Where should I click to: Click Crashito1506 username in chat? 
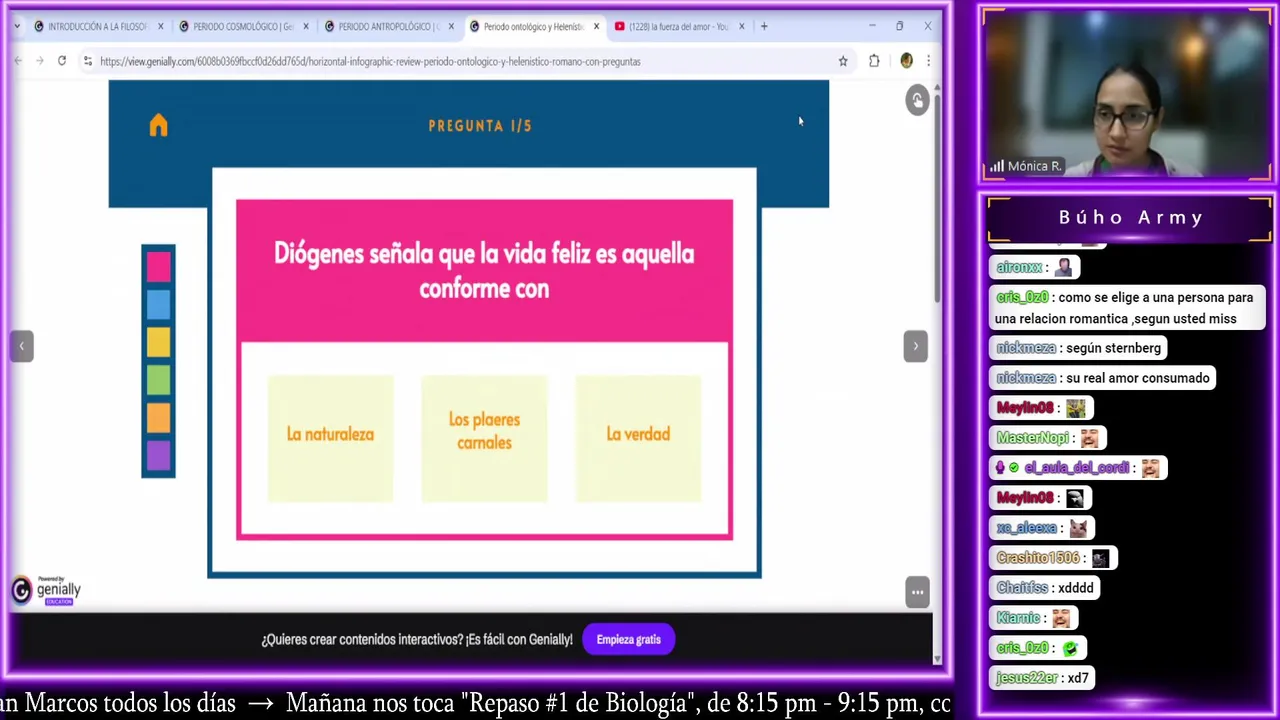coord(1038,558)
